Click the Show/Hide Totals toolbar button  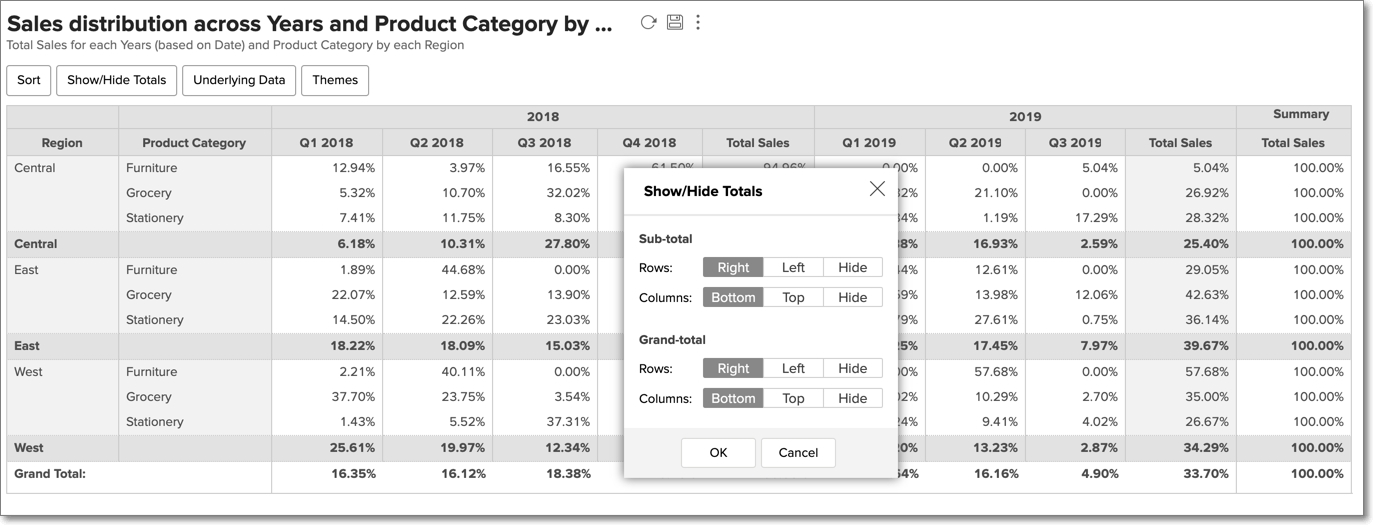point(117,80)
